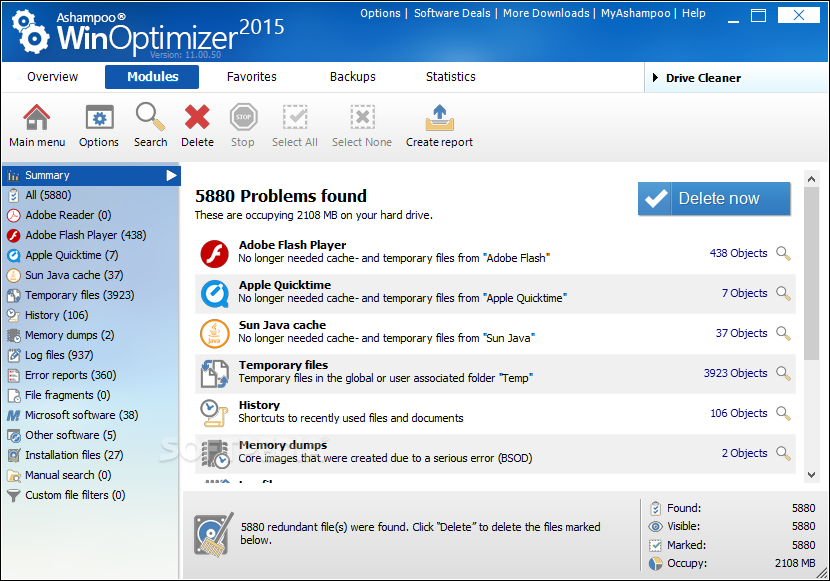Click the Apple Quicktime blue icon in list
The image size is (830, 581).
(214, 293)
